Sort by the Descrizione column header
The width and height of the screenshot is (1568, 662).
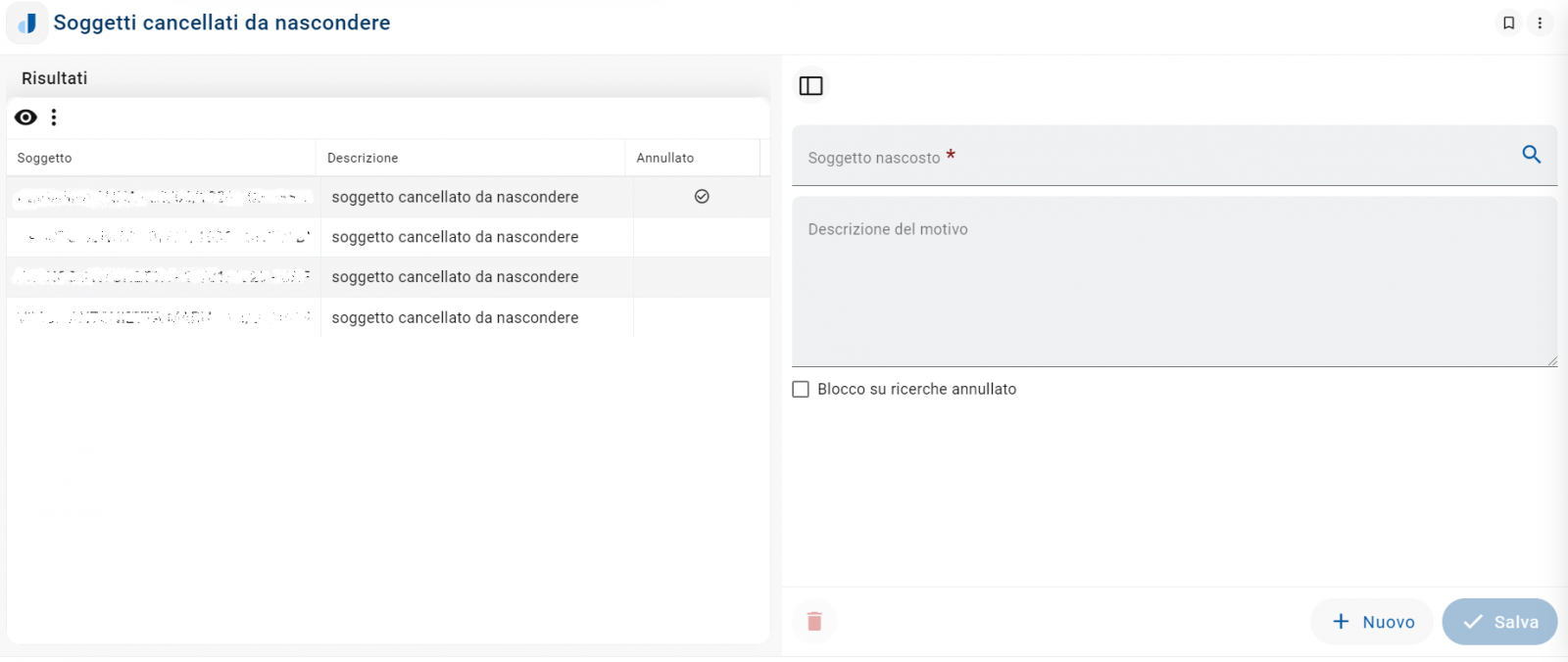(x=363, y=158)
